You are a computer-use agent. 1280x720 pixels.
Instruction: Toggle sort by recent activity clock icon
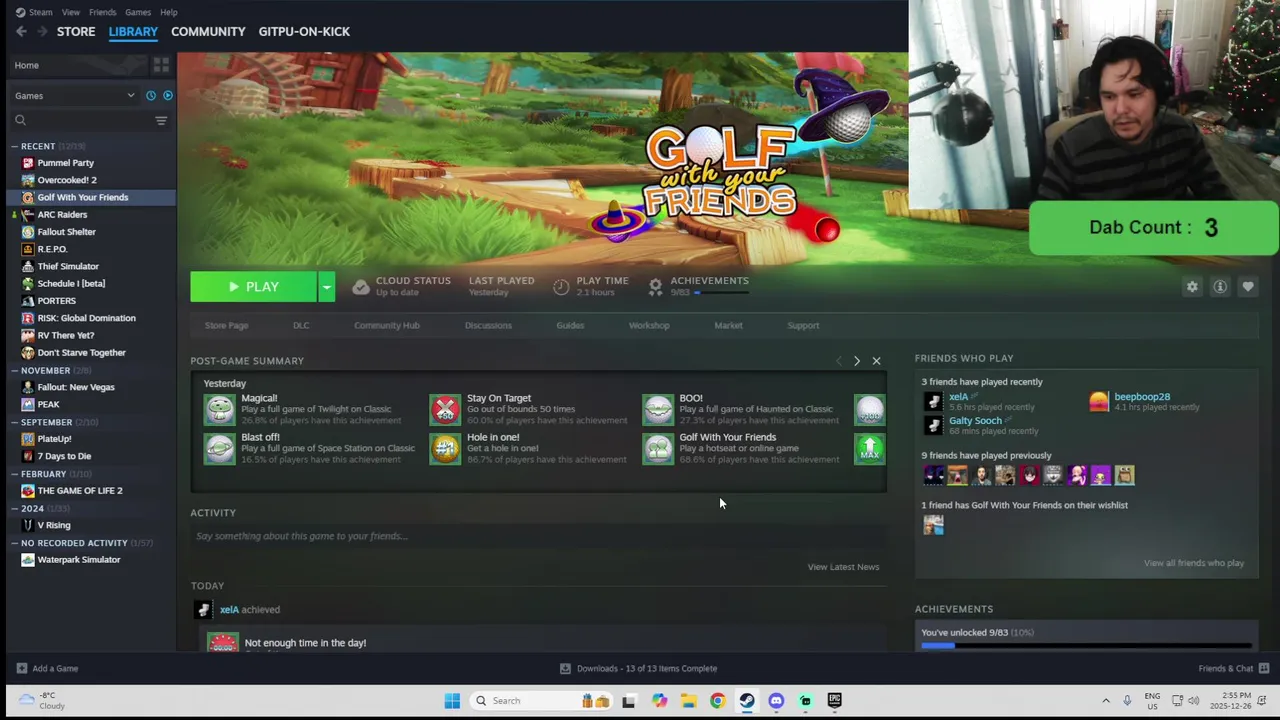click(x=151, y=95)
